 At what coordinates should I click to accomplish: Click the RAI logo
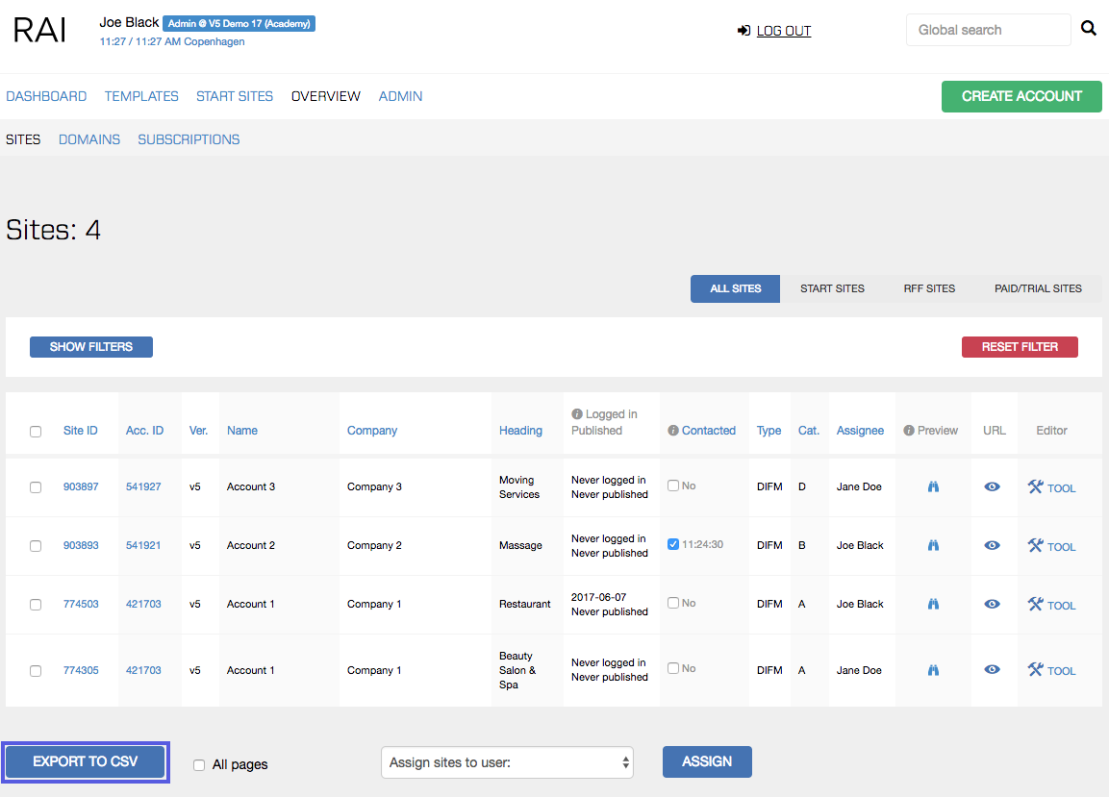point(40,30)
